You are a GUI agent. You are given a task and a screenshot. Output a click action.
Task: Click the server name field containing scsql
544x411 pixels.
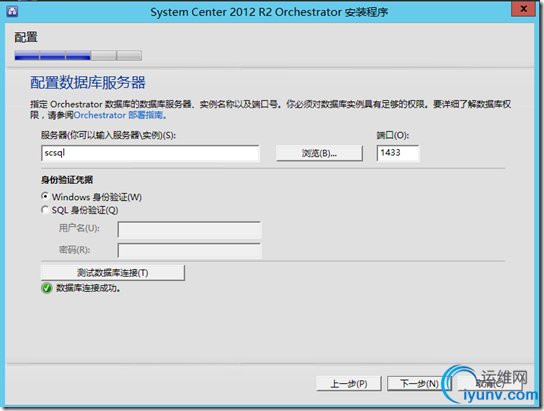(x=150, y=153)
